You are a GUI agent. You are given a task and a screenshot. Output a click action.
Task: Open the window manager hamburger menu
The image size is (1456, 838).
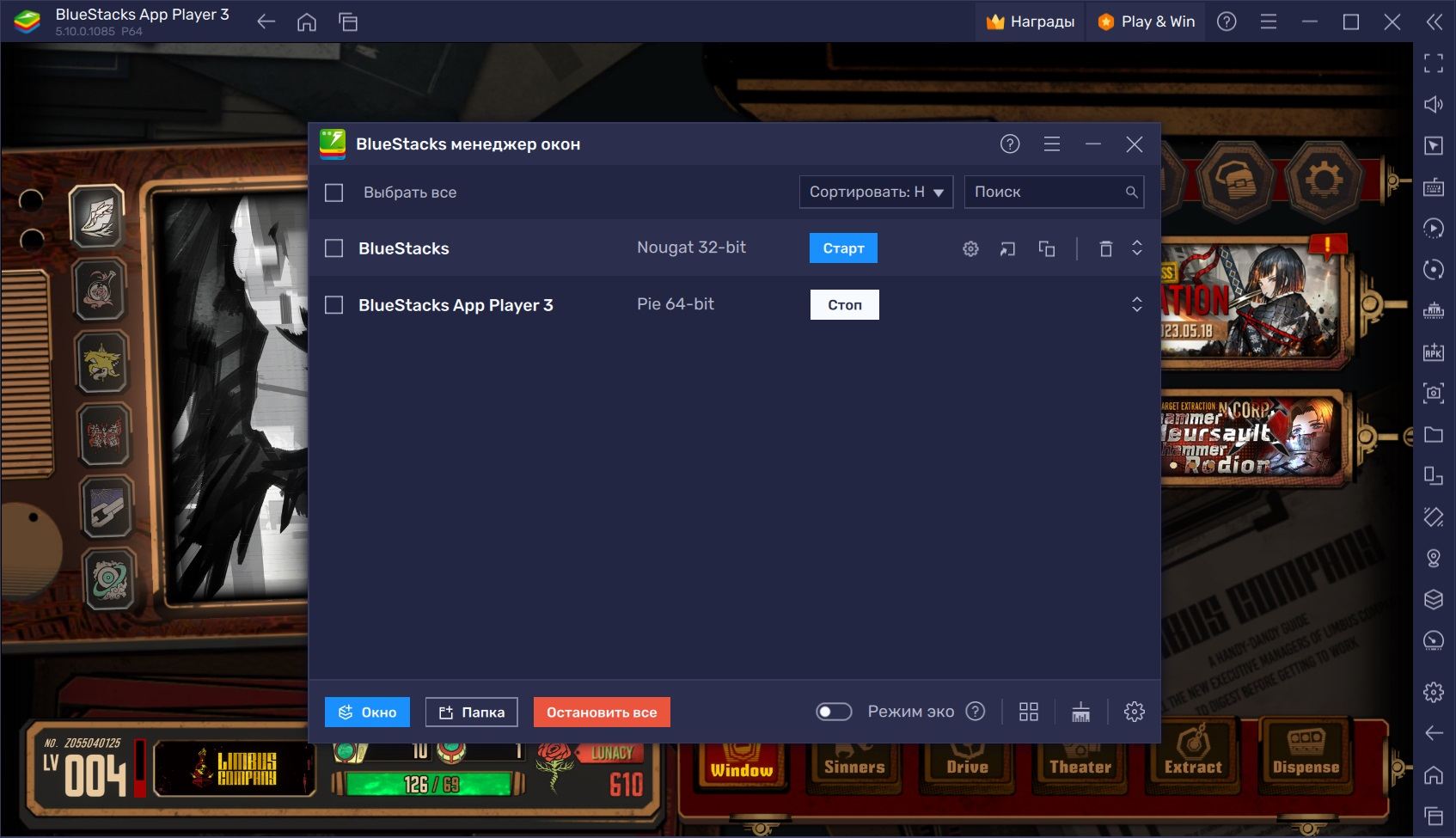(1051, 144)
